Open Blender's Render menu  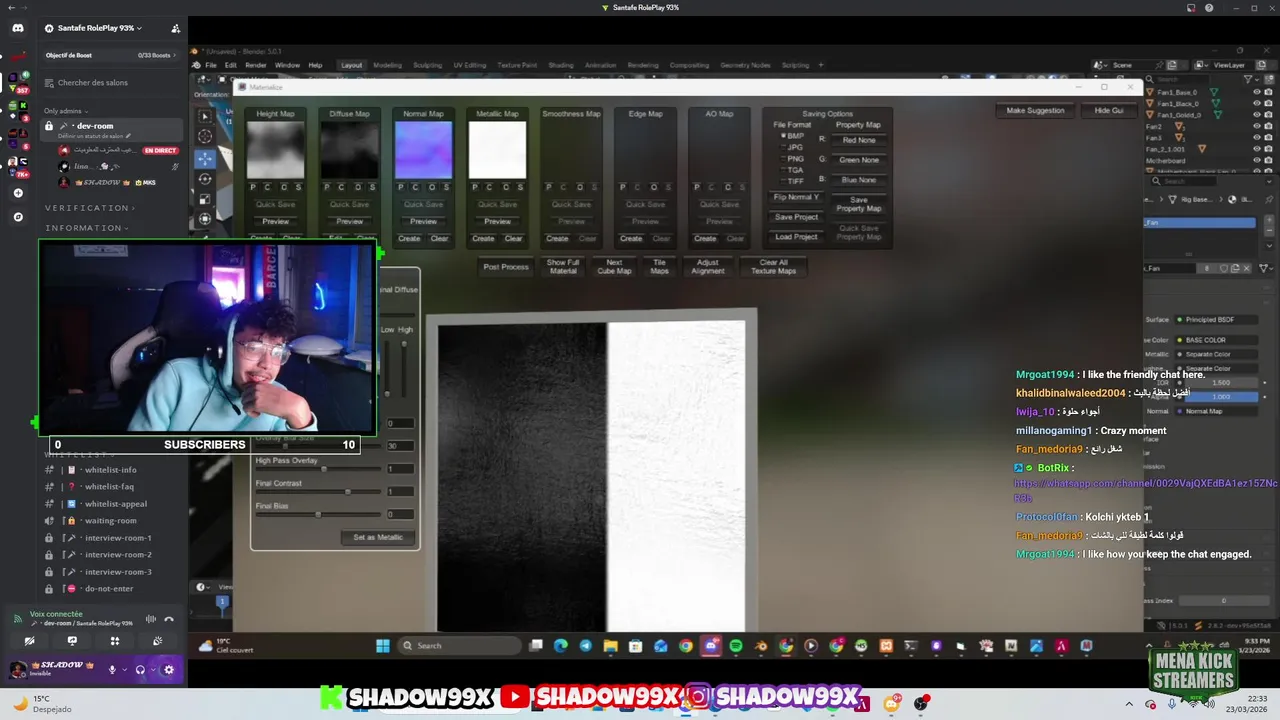[x=256, y=65]
